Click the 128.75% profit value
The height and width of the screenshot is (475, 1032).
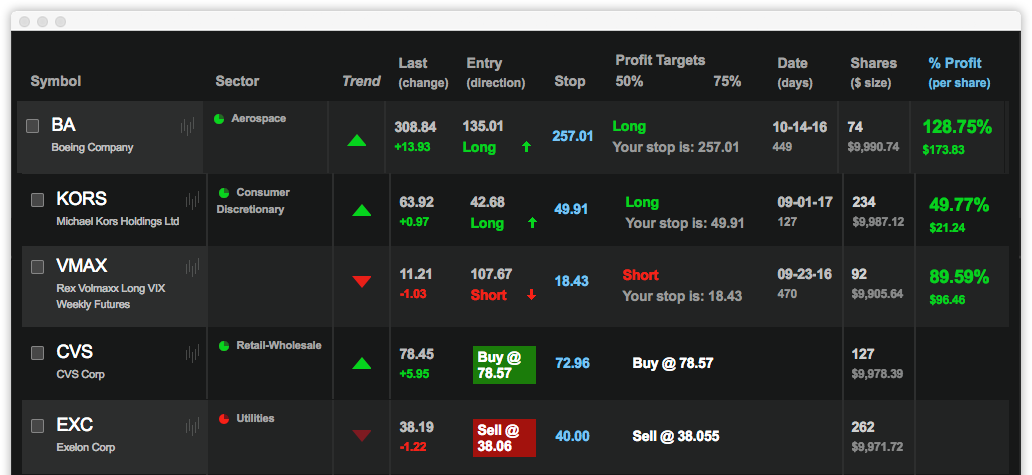(957, 128)
